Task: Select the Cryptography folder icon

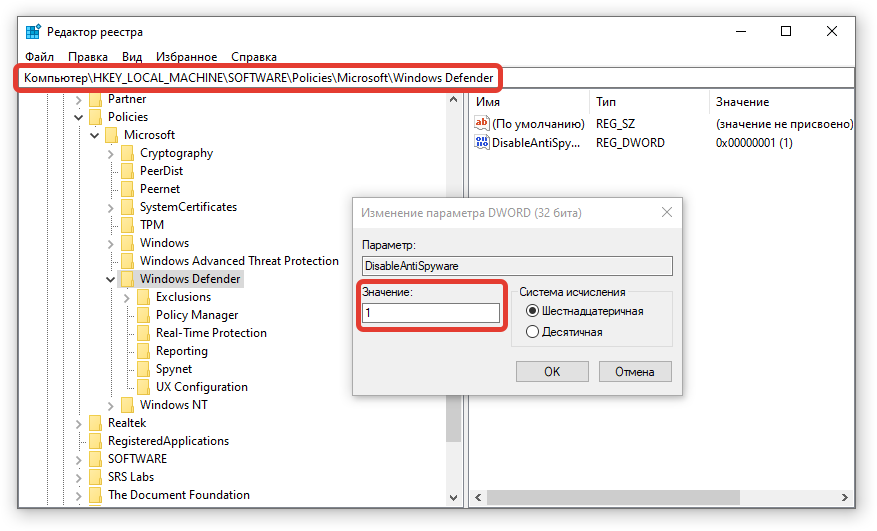Action: pos(127,153)
